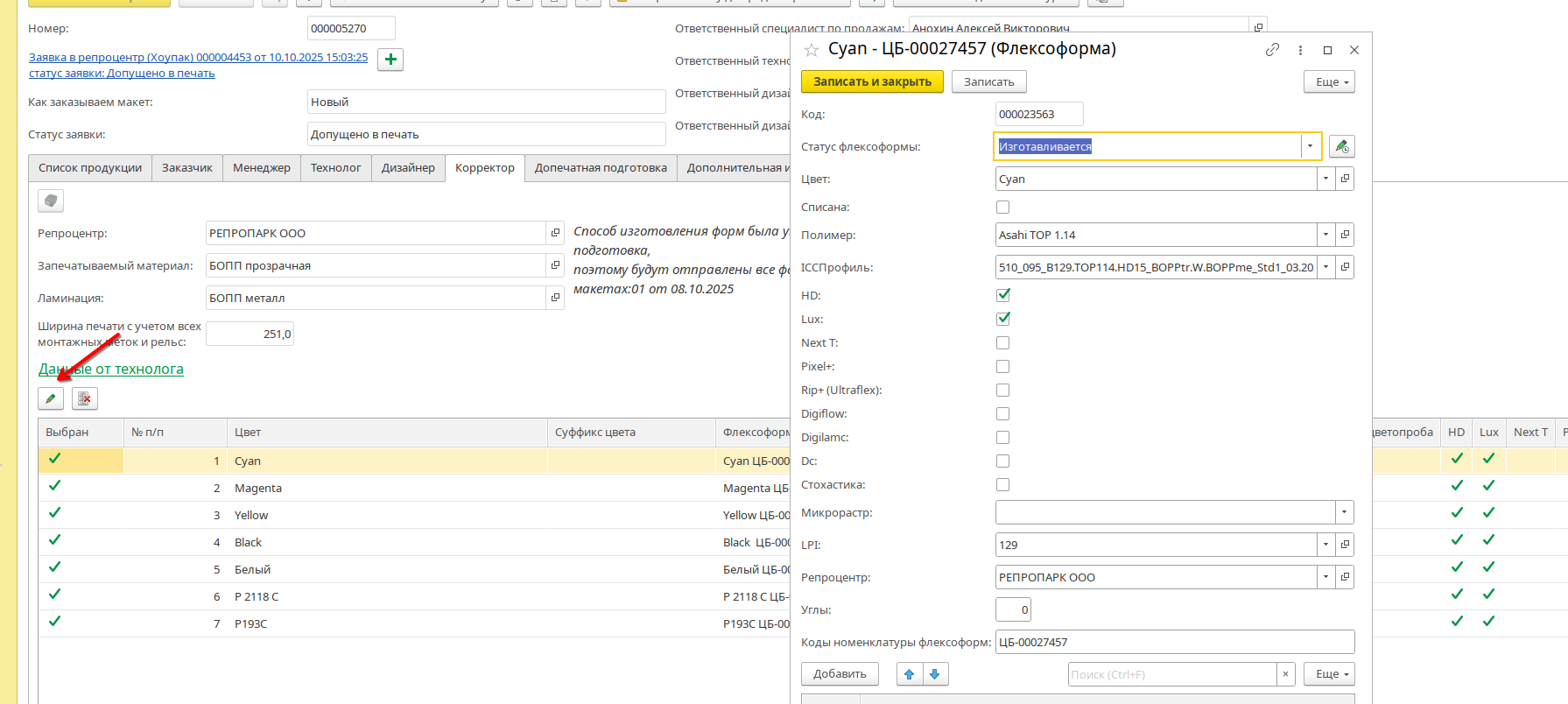Open the Допечатная подготовка tab
1568x704 pixels.
pos(601,167)
